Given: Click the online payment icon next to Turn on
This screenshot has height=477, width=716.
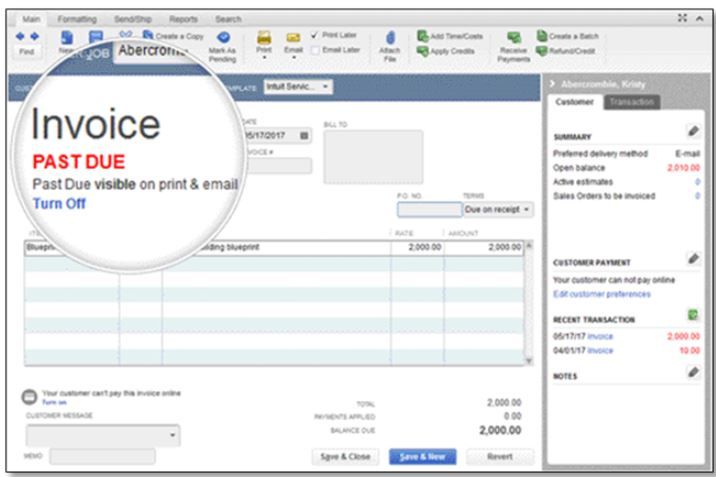Looking at the screenshot, I should coord(29,397).
